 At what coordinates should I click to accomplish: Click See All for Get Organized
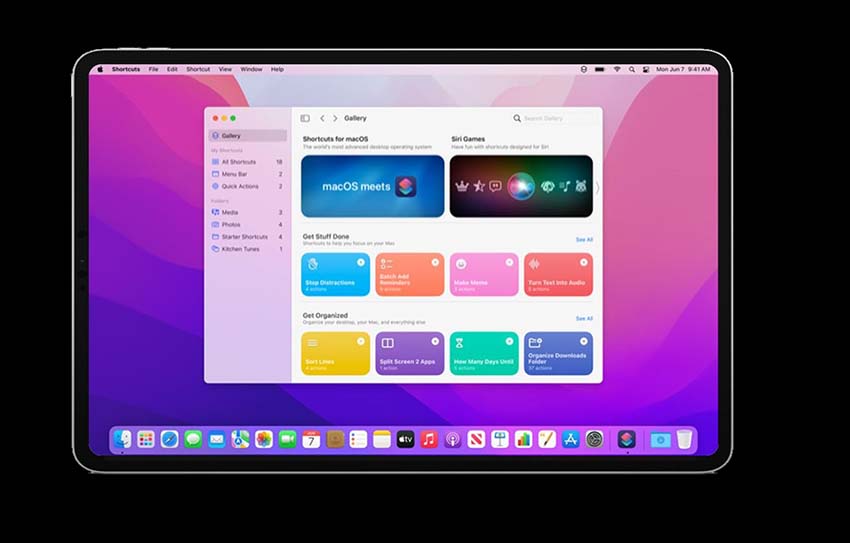pyautogui.click(x=584, y=319)
